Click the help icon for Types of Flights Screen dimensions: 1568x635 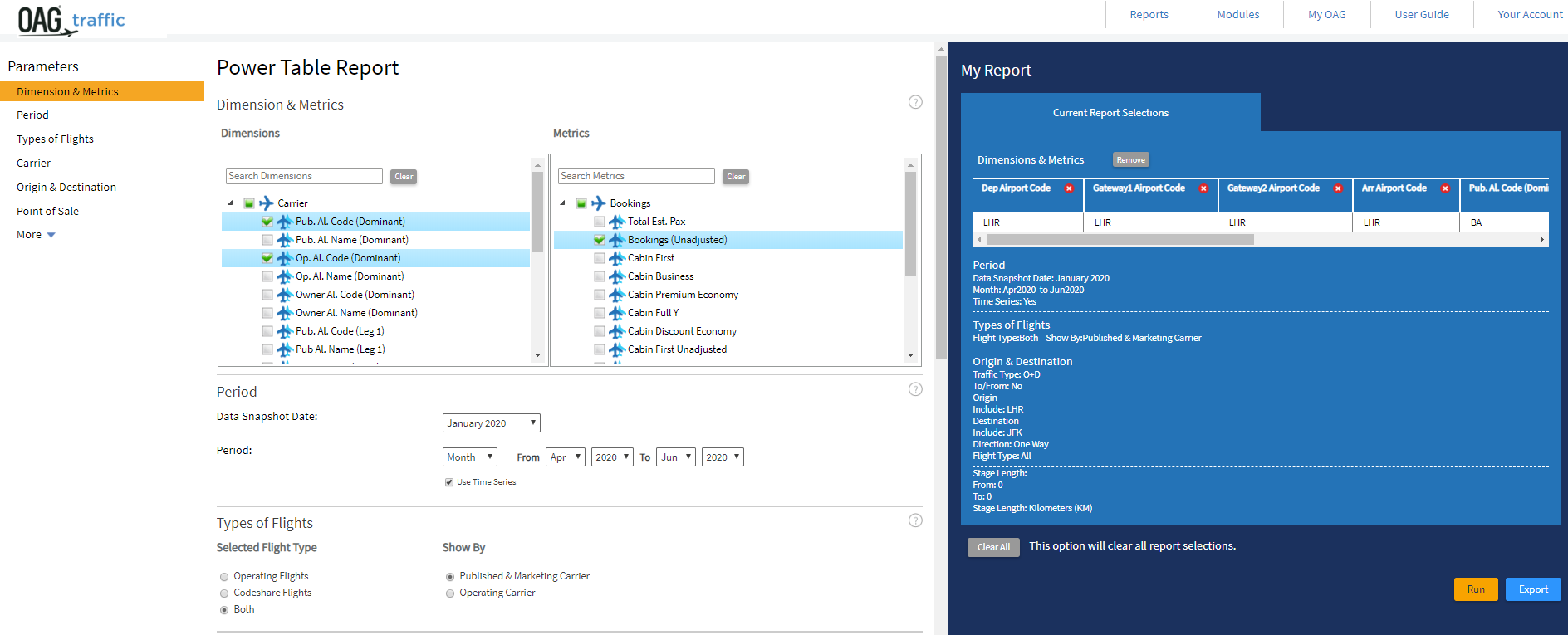point(915,520)
